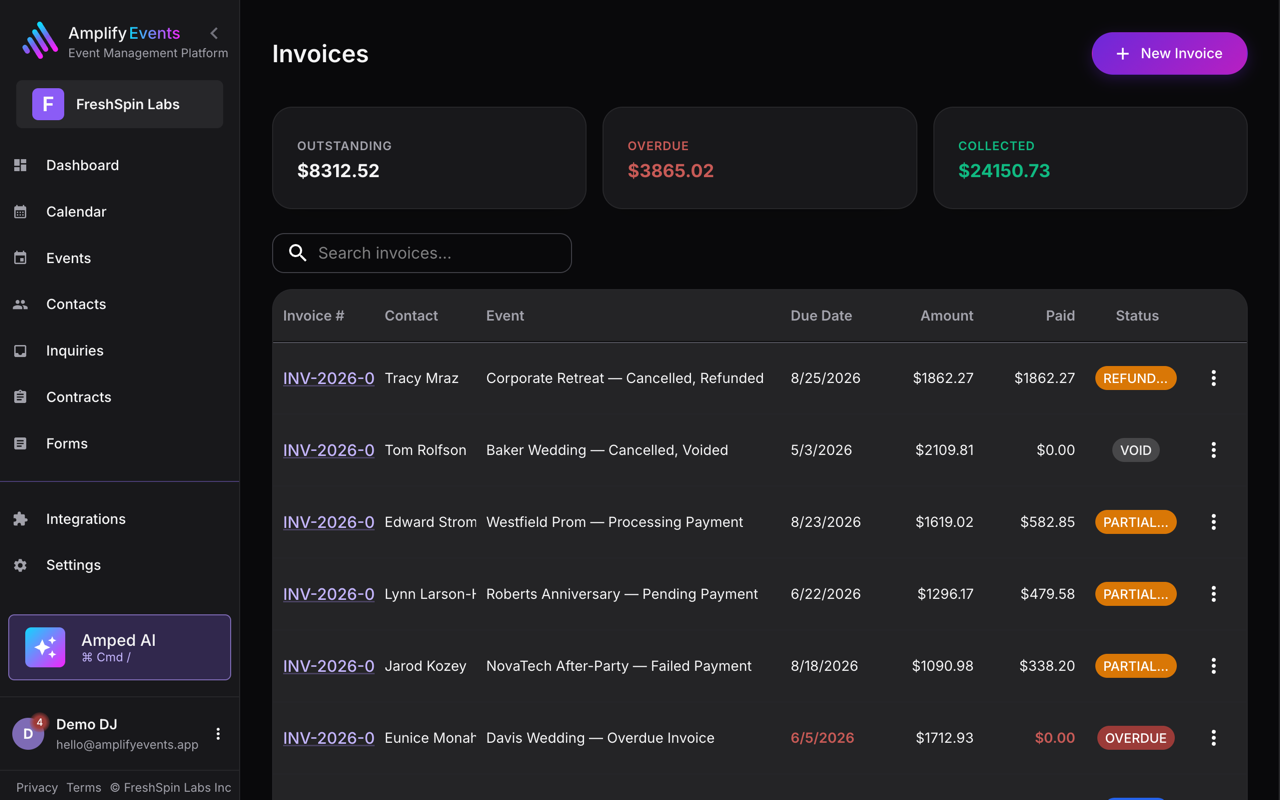The image size is (1280, 800).
Task: Click the Dashboard grid icon
Action: coord(20,165)
